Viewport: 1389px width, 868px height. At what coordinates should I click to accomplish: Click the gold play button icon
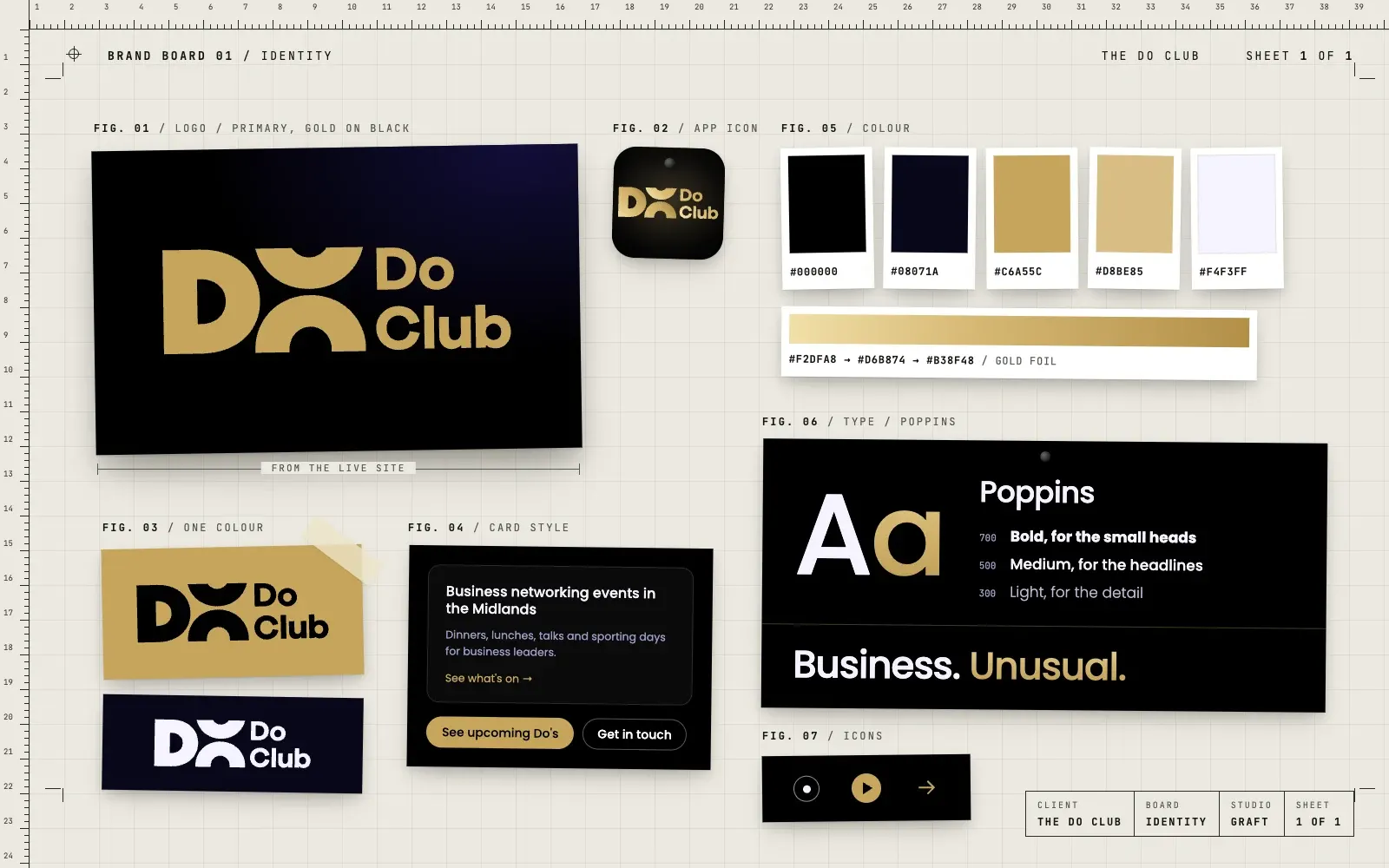click(866, 788)
